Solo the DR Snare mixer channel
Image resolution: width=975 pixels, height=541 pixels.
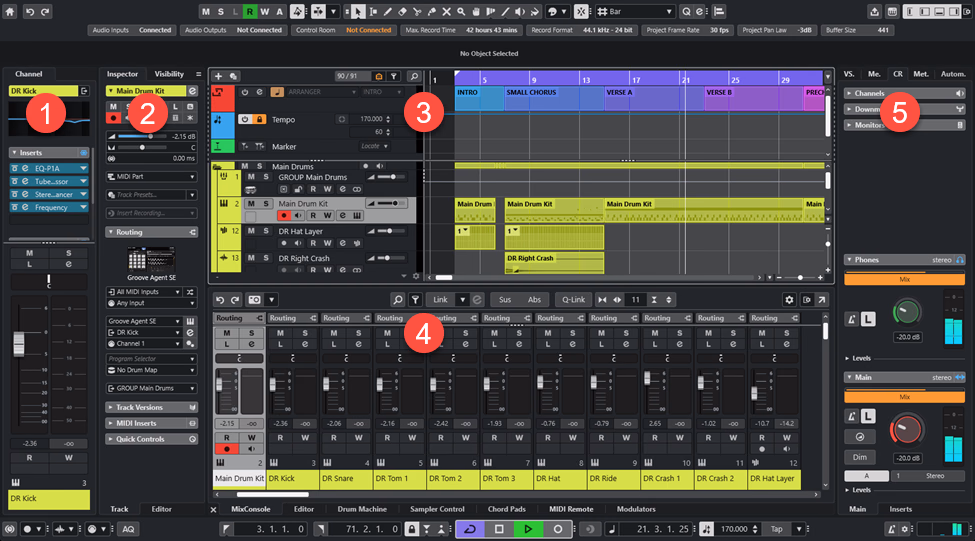359,333
